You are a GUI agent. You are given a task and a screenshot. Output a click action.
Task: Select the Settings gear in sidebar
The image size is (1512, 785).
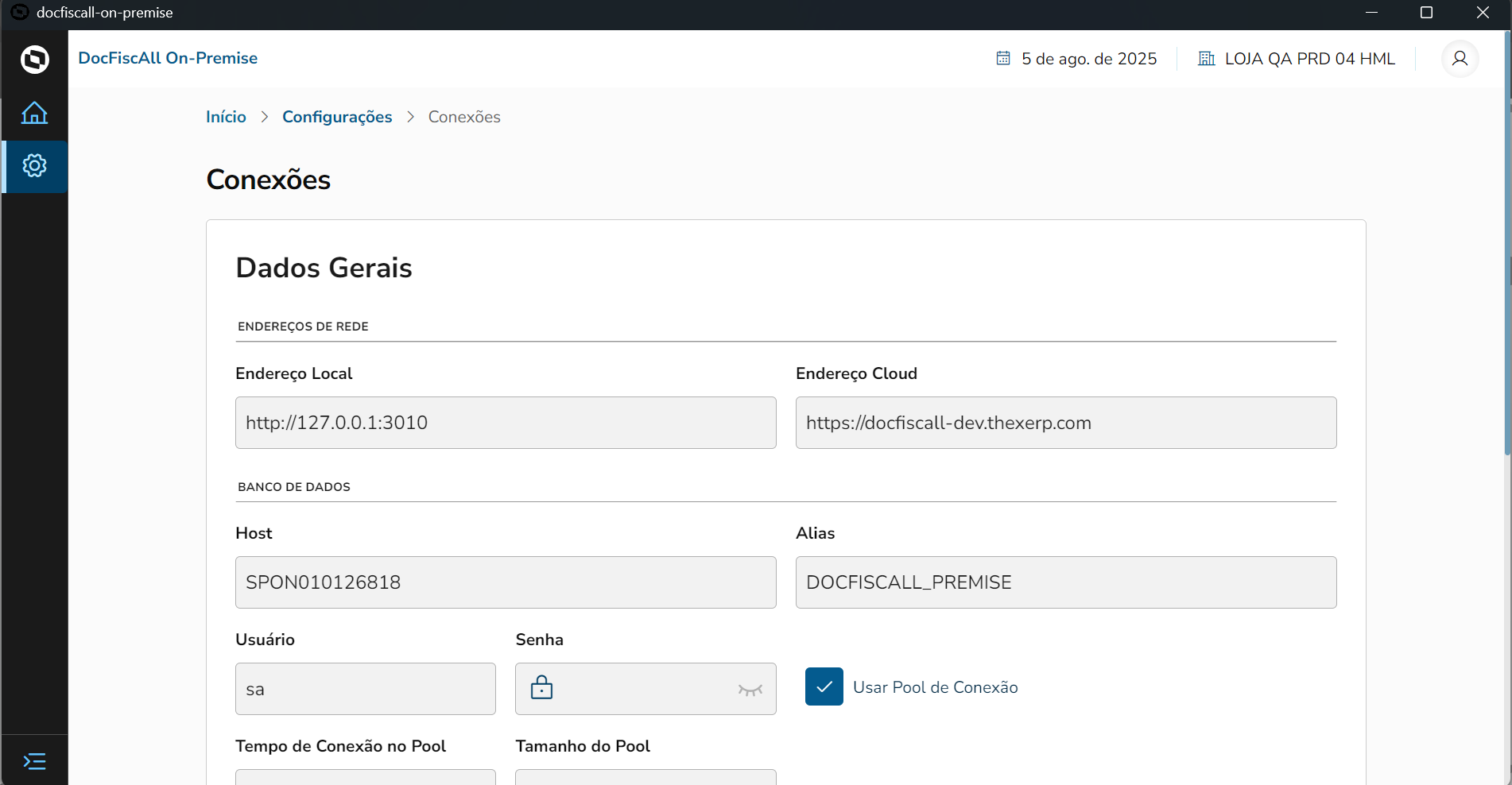coord(34,166)
